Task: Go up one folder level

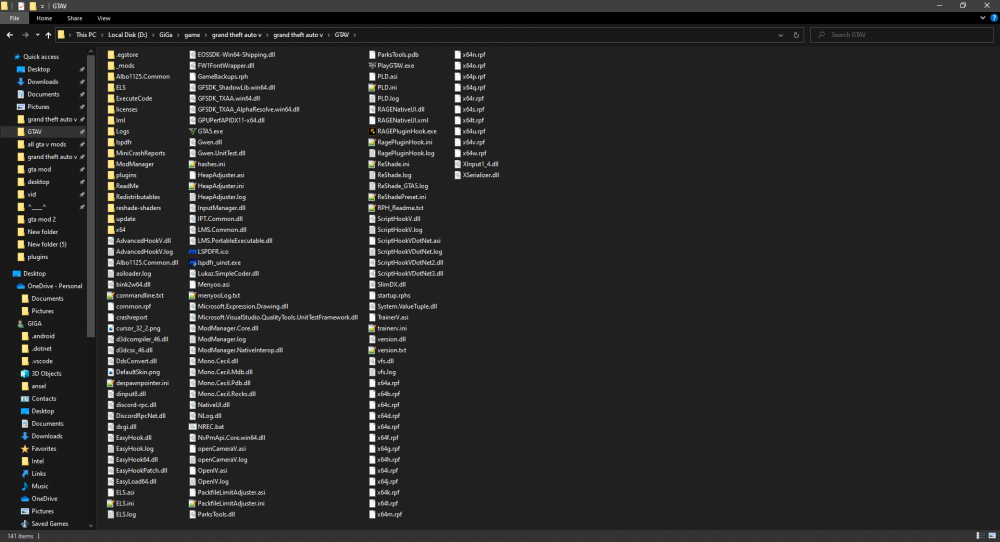Action: click(48, 35)
